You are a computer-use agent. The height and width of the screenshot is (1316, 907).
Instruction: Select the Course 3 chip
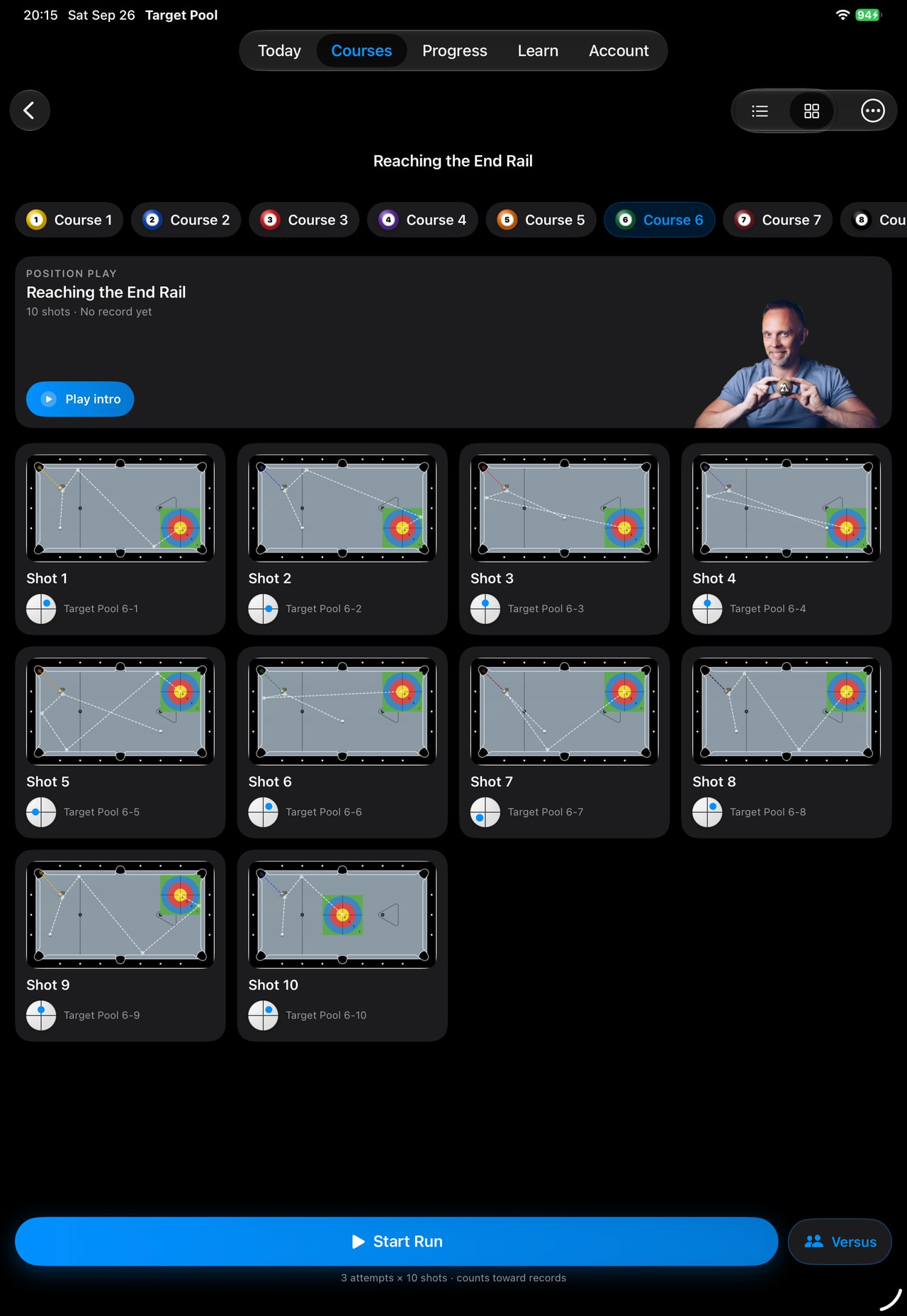click(x=304, y=220)
